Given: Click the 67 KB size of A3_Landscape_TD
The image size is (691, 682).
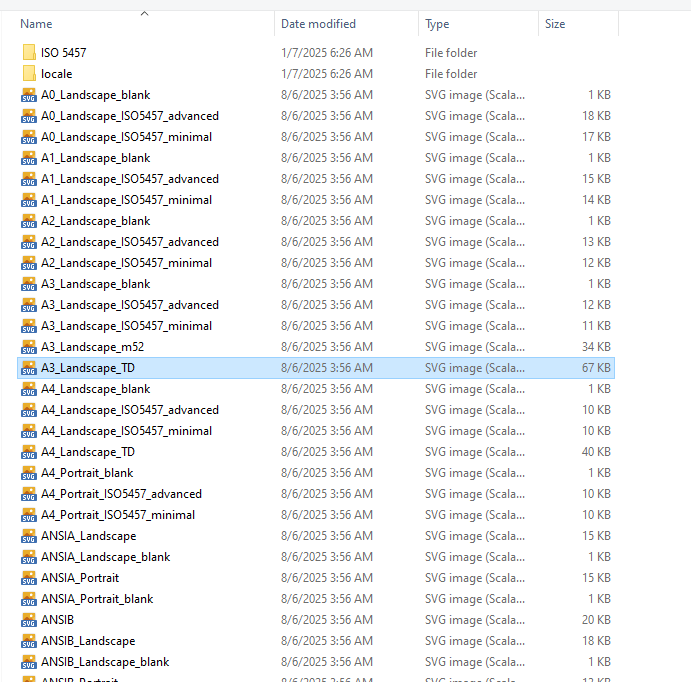Looking at the screenshot, I should 596,368.
